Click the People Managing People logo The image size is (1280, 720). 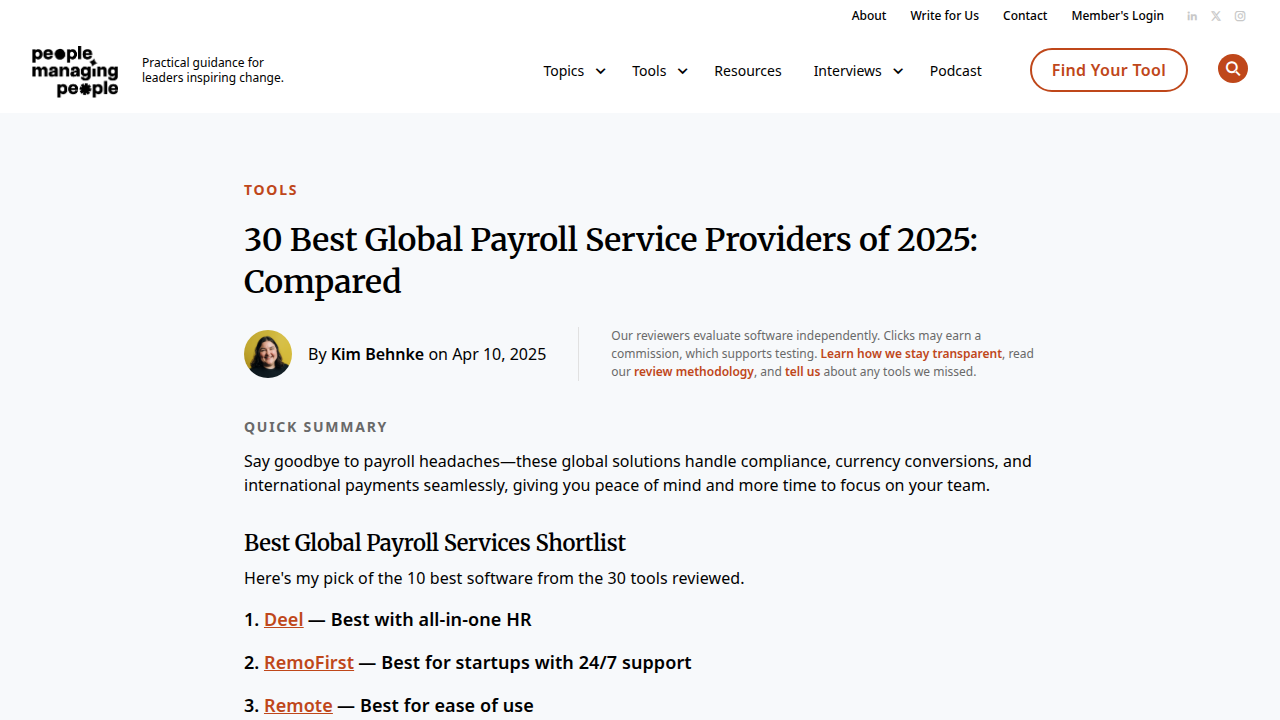75,71
